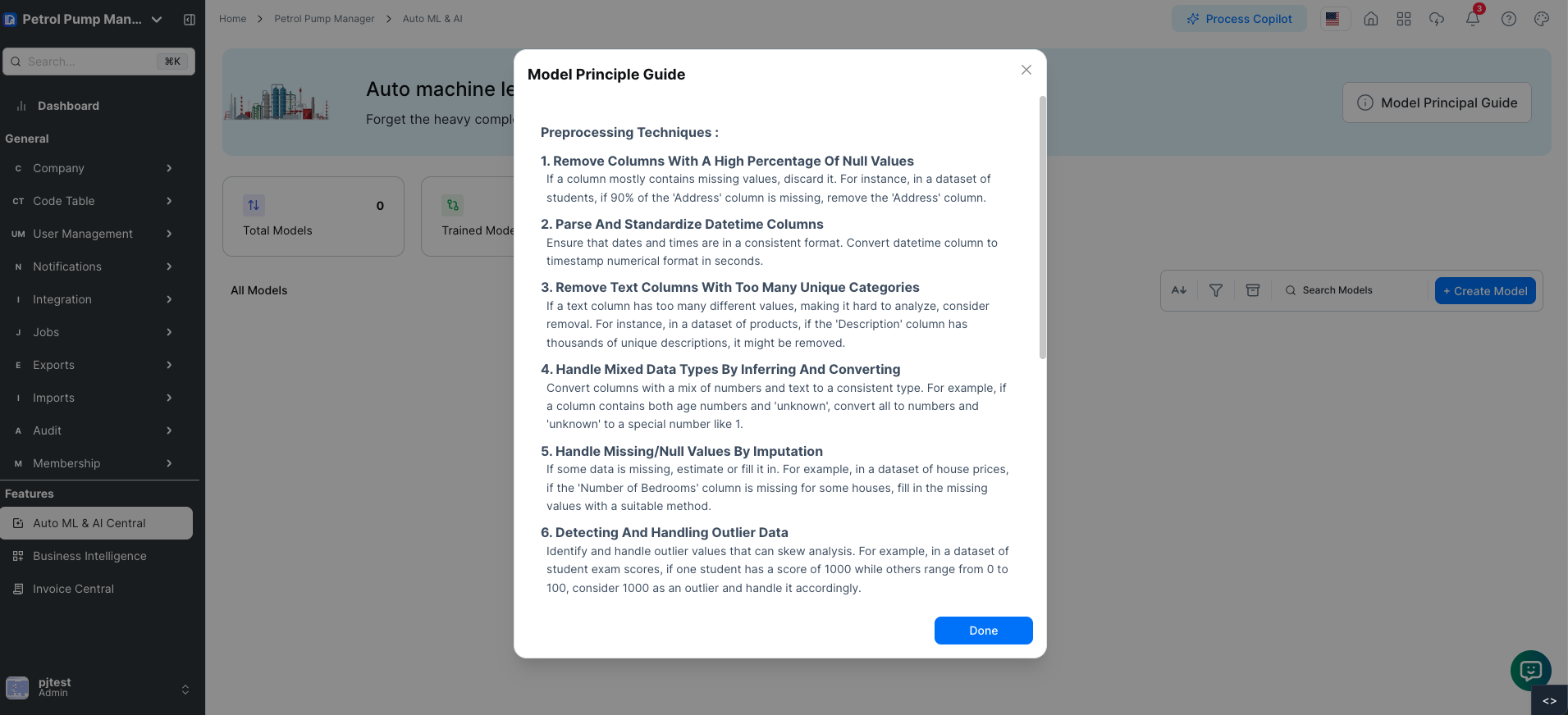
Task: Open the workspace switcher next to Petrol Pump Manager
Action: coord(156,19)
